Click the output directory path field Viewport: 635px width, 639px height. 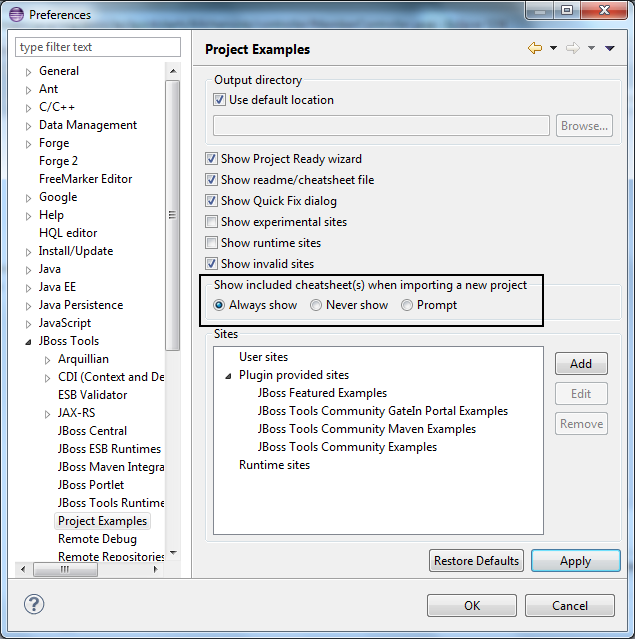[381, 126]
